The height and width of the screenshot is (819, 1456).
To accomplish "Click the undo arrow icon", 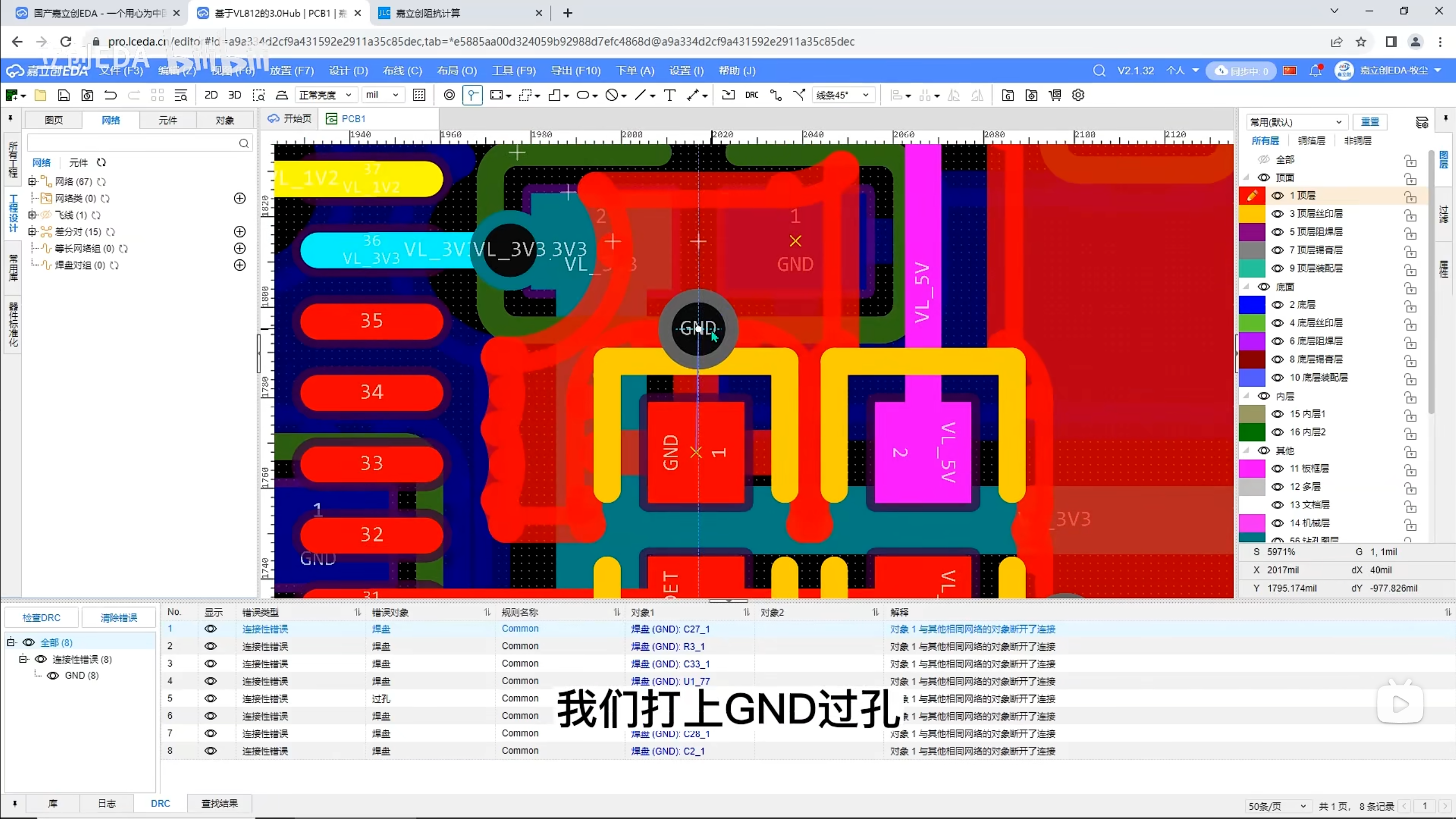I will 110,95.
